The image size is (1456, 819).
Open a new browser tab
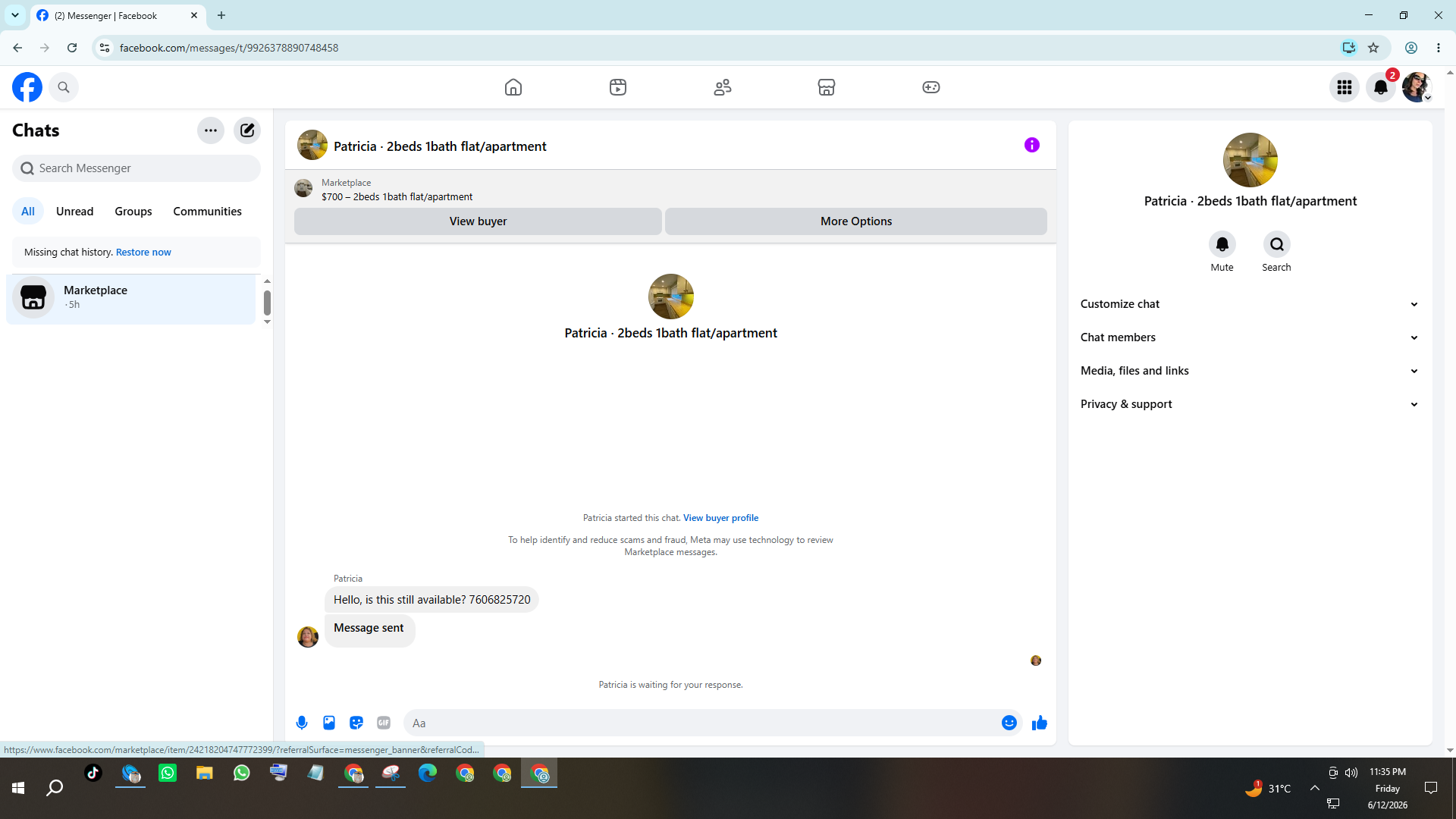221,15
